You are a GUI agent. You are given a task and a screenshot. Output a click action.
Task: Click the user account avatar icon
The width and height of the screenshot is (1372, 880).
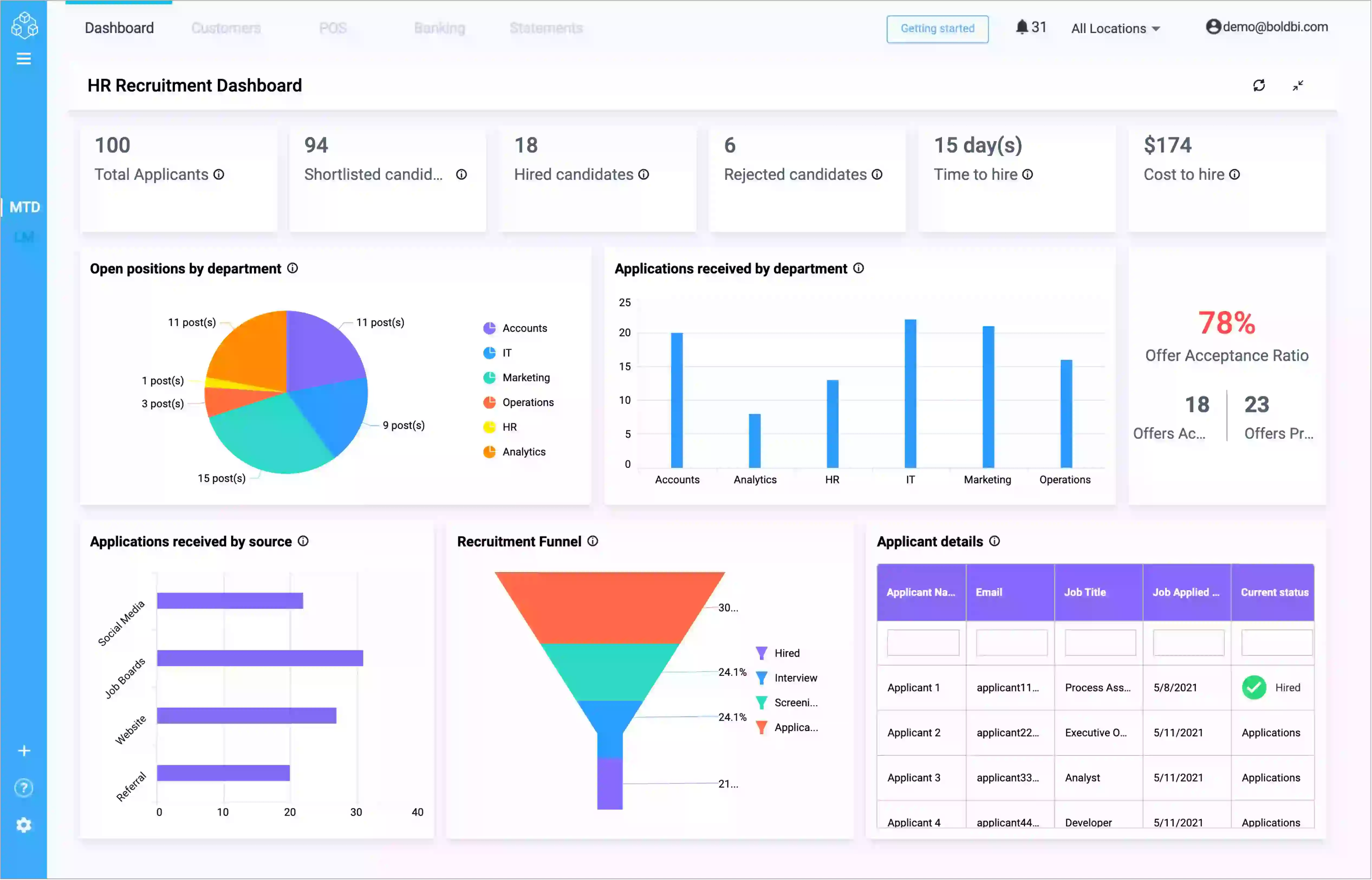[1214, 27]
